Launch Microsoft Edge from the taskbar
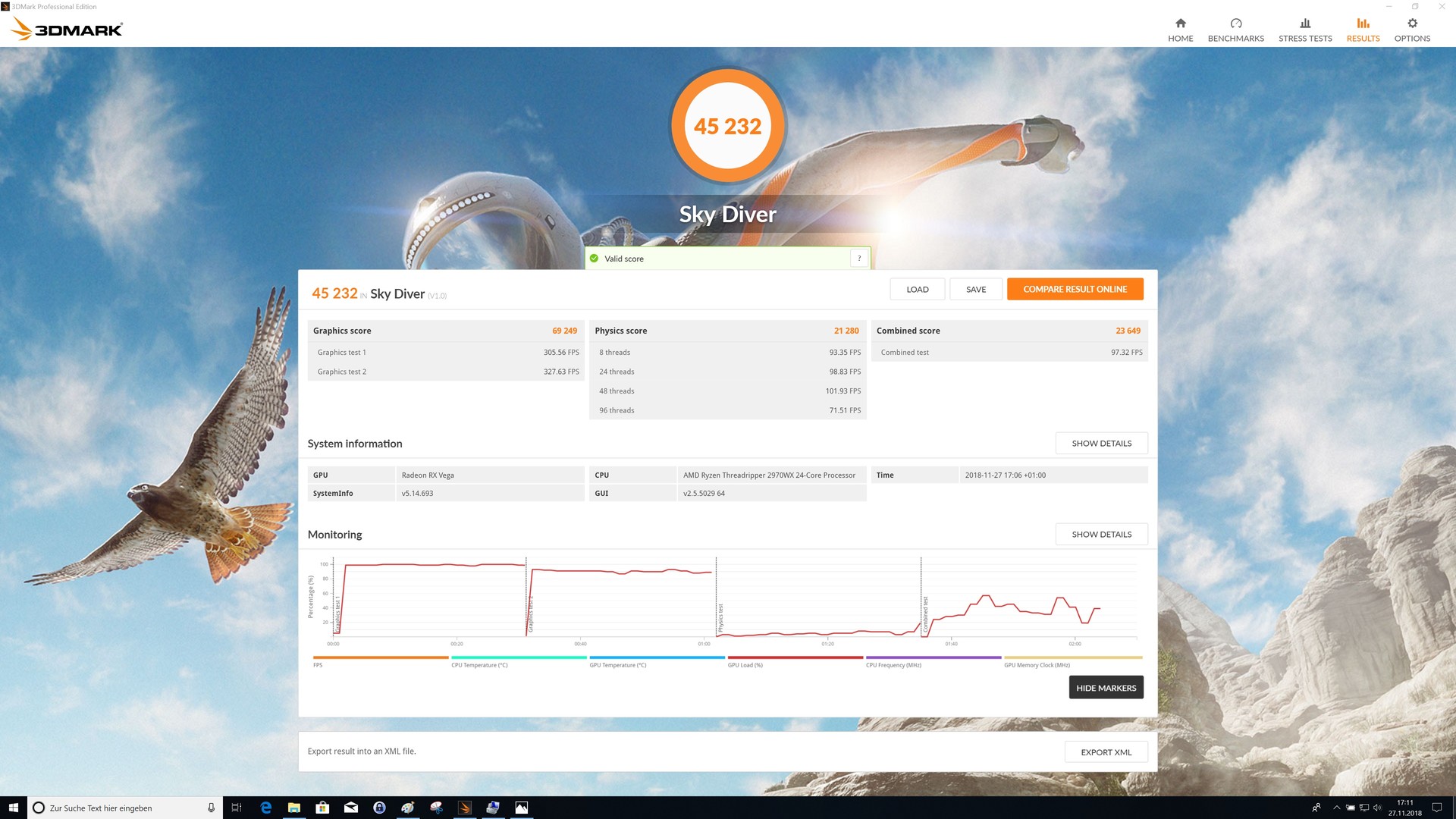1456x819 pixels. coord(265,808)
